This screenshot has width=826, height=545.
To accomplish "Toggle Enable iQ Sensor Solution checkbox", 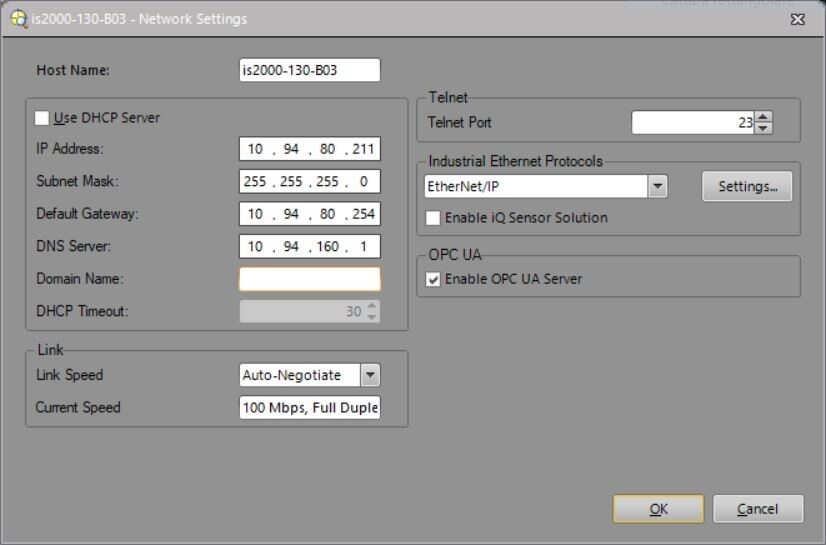I will point(433,218).
